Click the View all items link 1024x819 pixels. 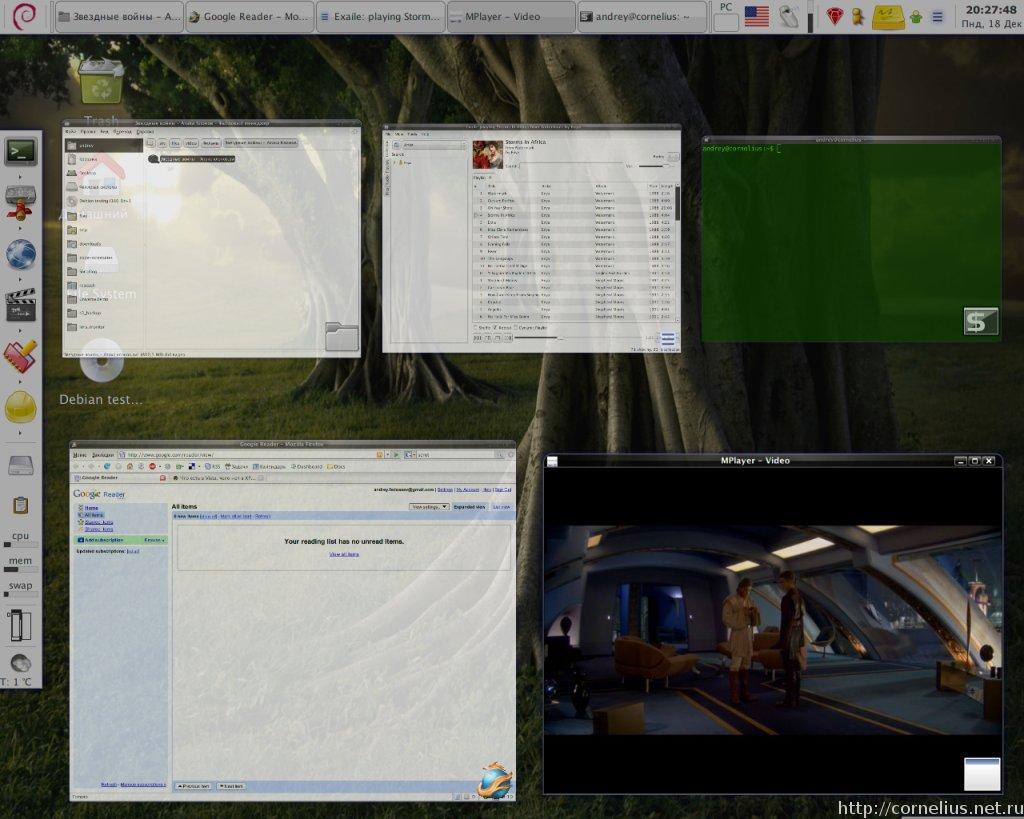coord(344,553)
